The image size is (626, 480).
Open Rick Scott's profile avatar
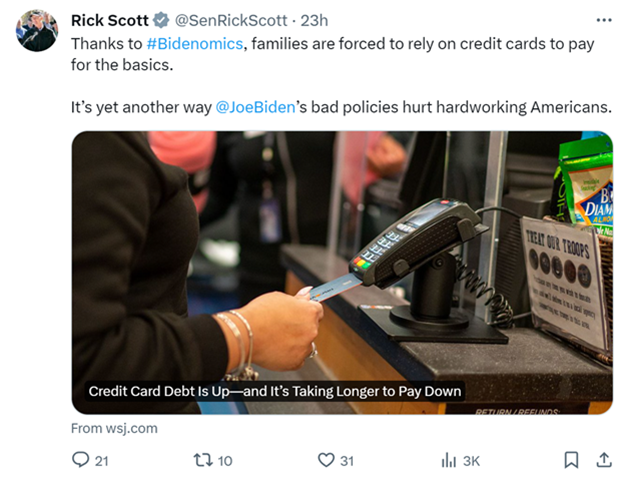[37, 31]
